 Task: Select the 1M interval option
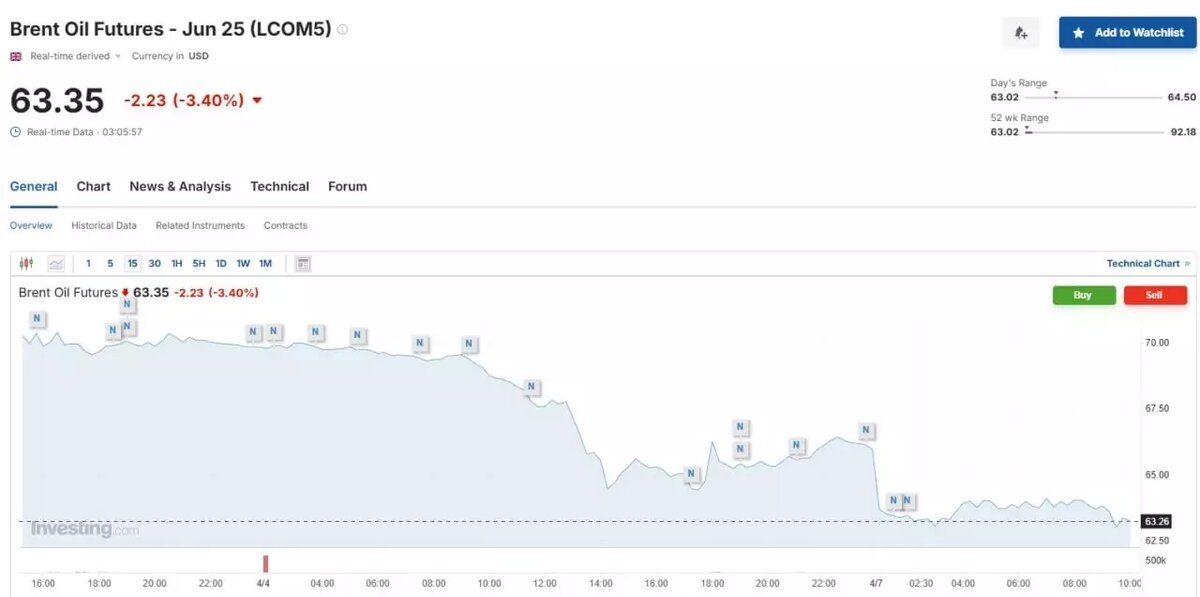click(x=265, y=264)
